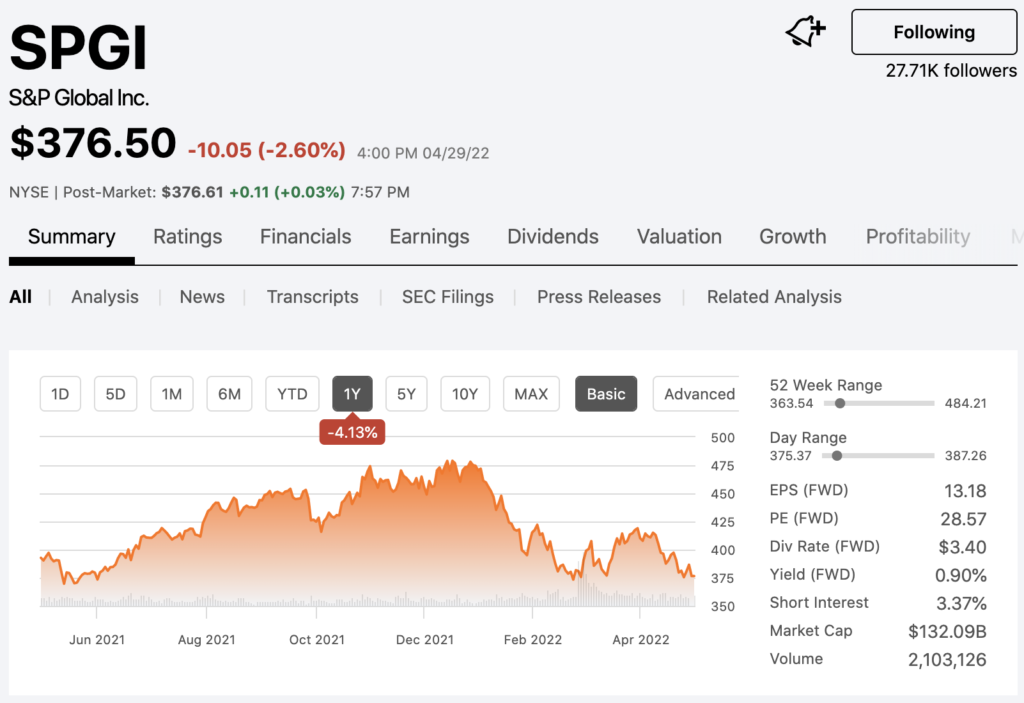Filter to Transcripts

coord(312,297)
